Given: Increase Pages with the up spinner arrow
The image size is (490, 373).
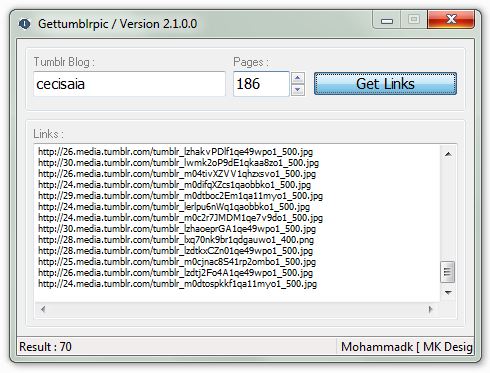Looking at the screenshot, I should click(298, 78).
